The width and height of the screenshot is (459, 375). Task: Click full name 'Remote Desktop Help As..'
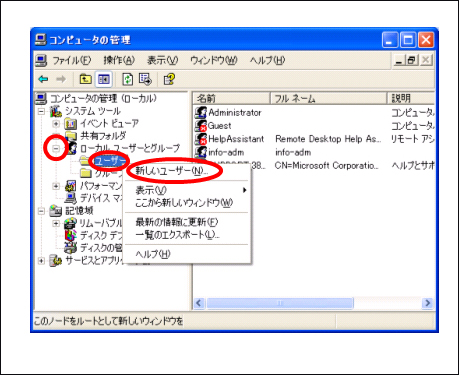(328, 139)
